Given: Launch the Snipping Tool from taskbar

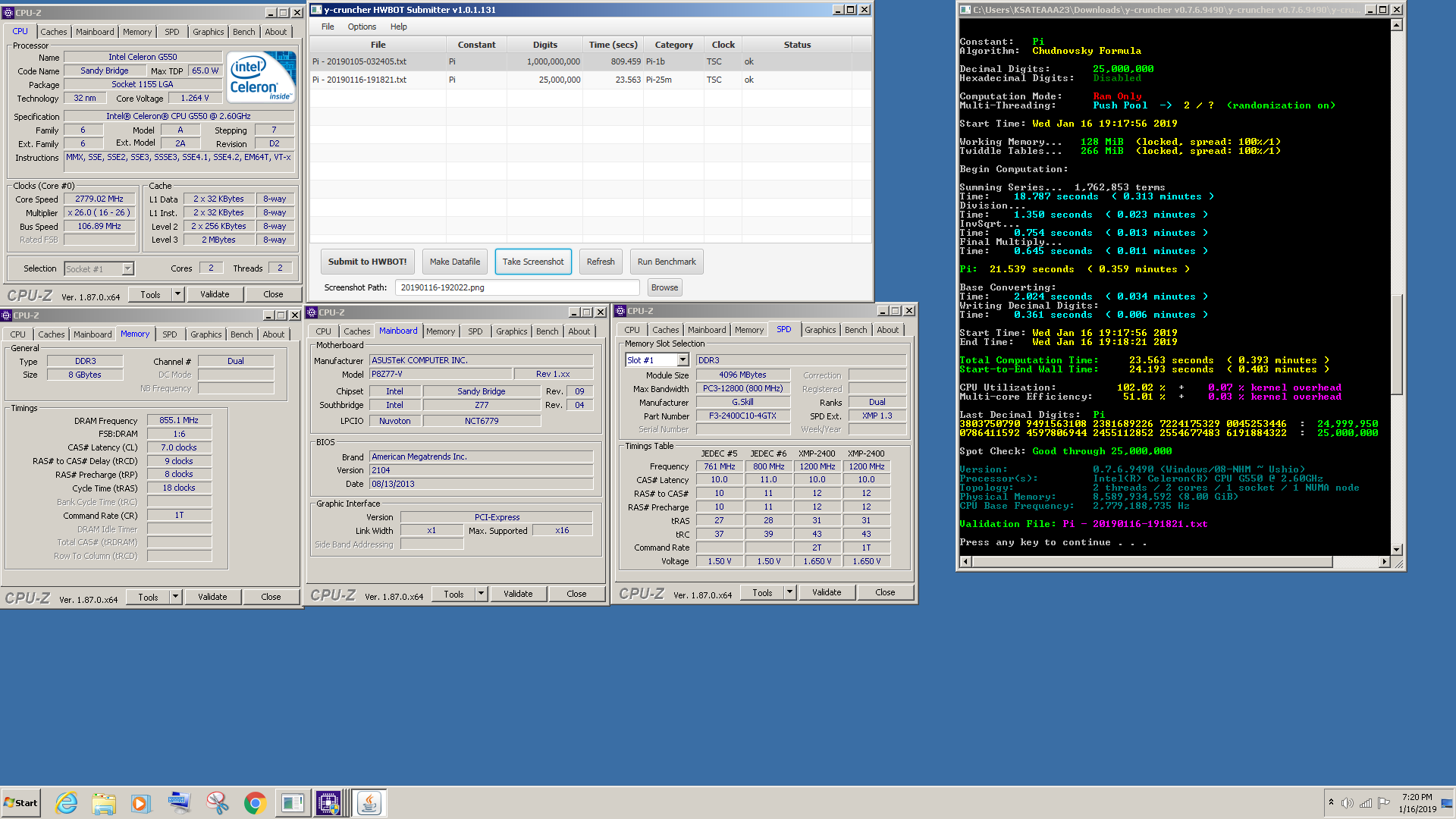Looking at the screenshot, I should (x=218, y=803).
